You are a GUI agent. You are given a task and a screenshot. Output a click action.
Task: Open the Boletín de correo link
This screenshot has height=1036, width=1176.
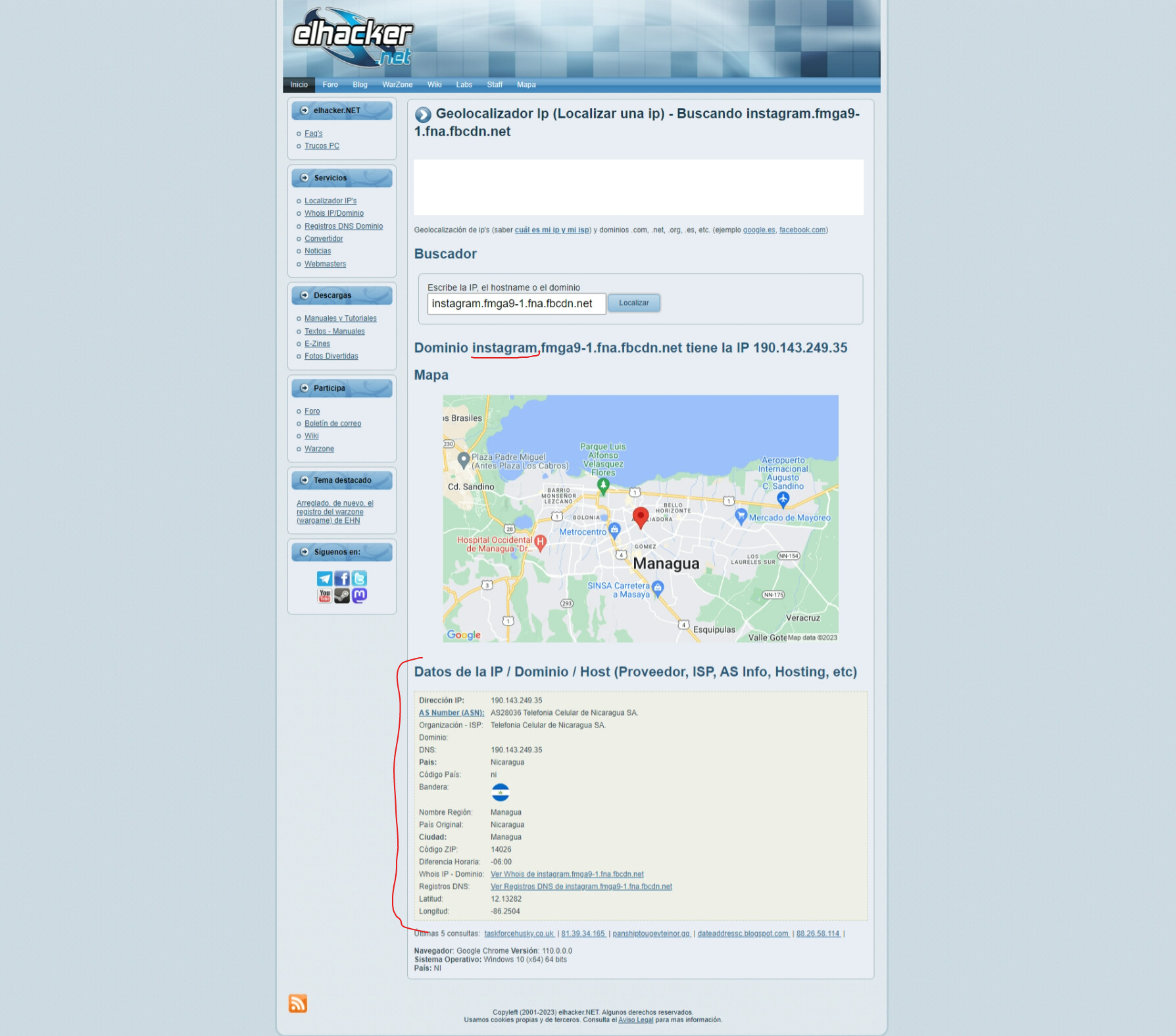(333, 424)
